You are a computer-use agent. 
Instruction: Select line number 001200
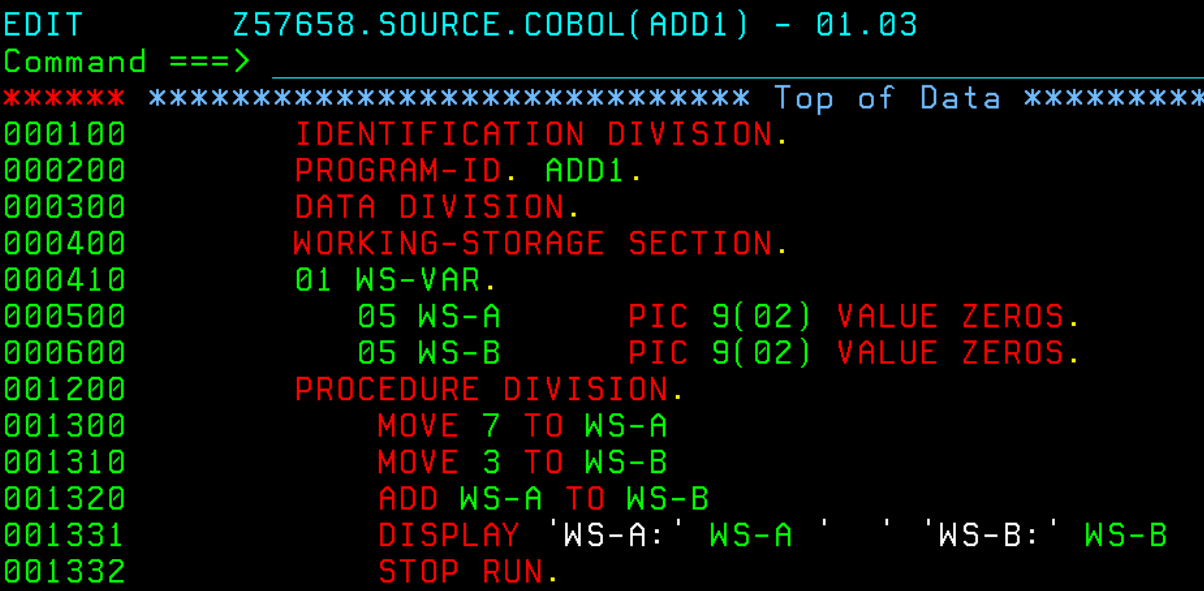point(64,389)
